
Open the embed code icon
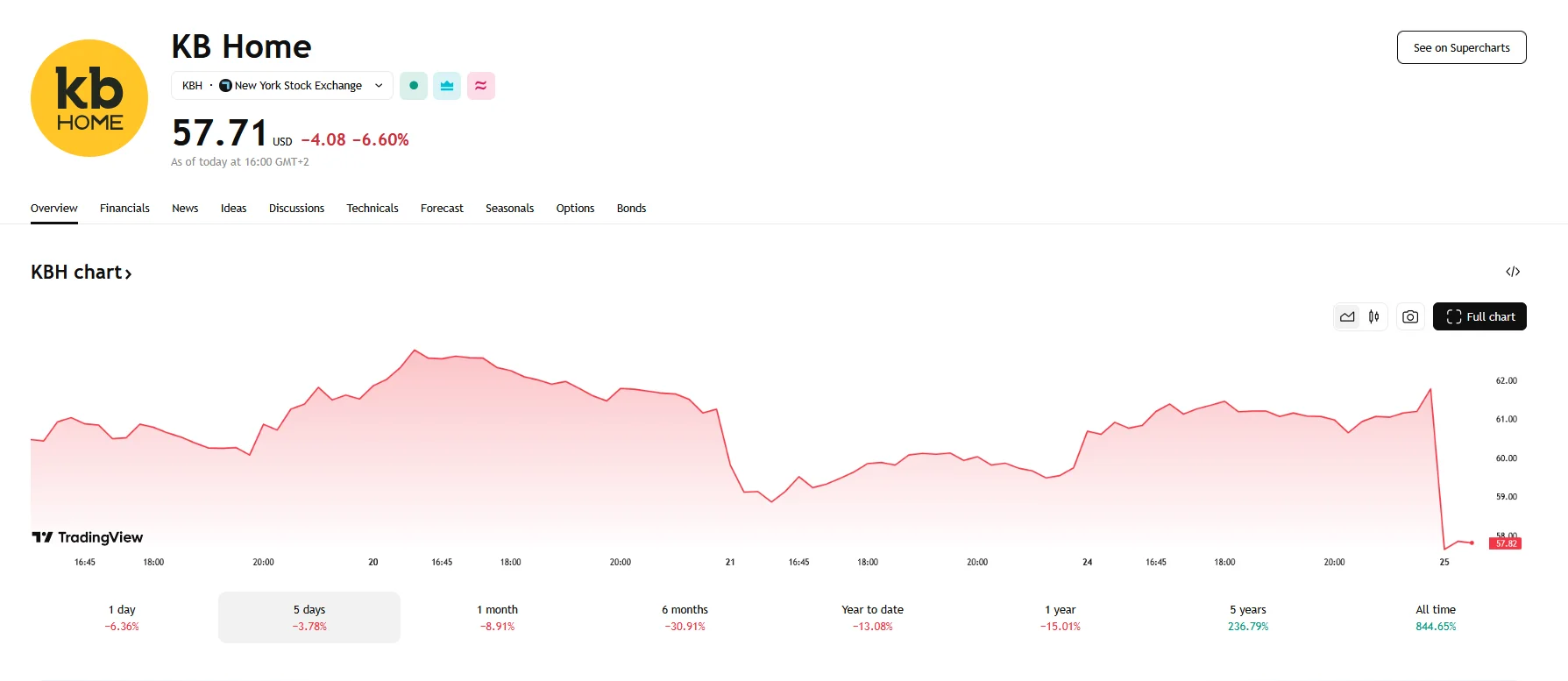pos(1512,272)
